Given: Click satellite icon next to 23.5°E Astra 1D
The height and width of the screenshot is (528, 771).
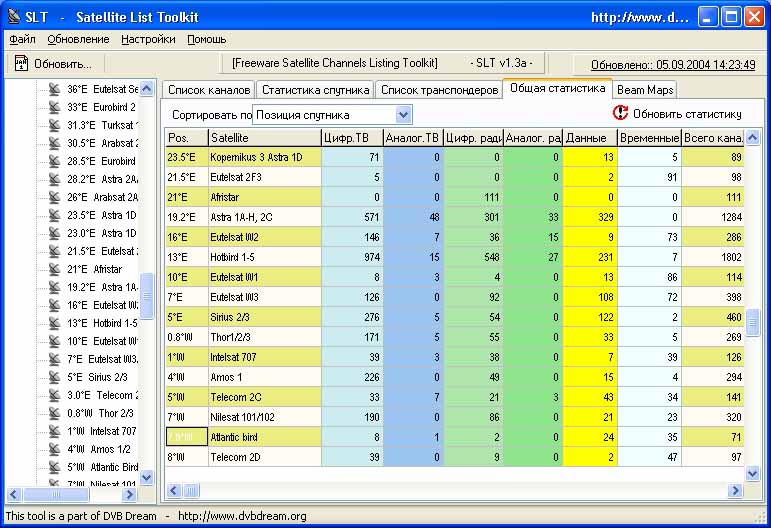Looking at the screenshot, I should [x=54, y=215].
